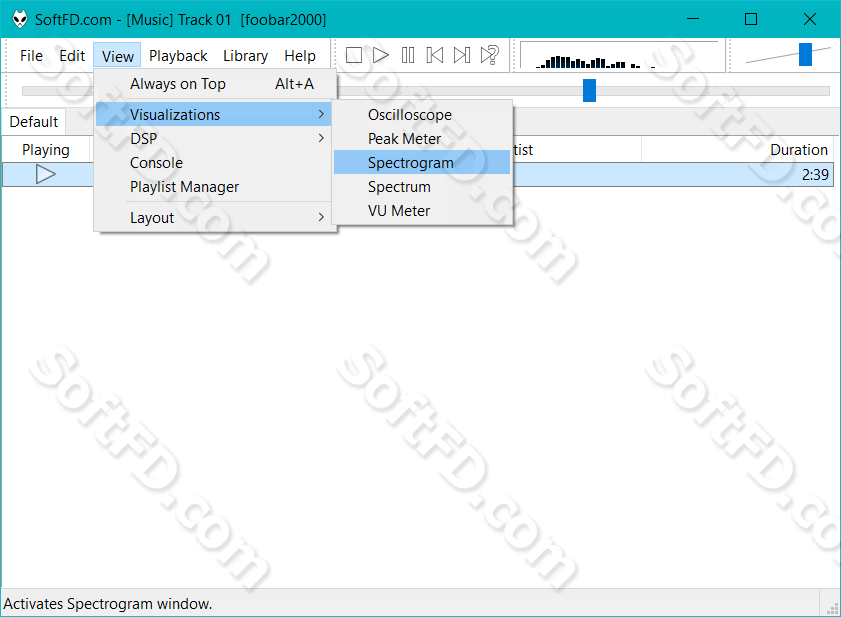This screenshot has width=841, height=617.
Task: Activate the Spectrogram window
Action: tap(422, 163)
